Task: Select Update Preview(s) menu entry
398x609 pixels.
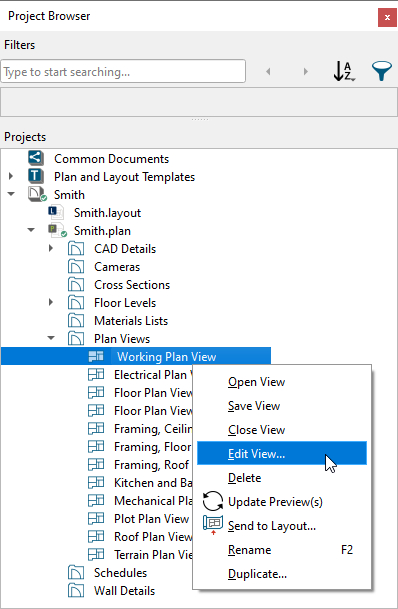Action: 282,502
